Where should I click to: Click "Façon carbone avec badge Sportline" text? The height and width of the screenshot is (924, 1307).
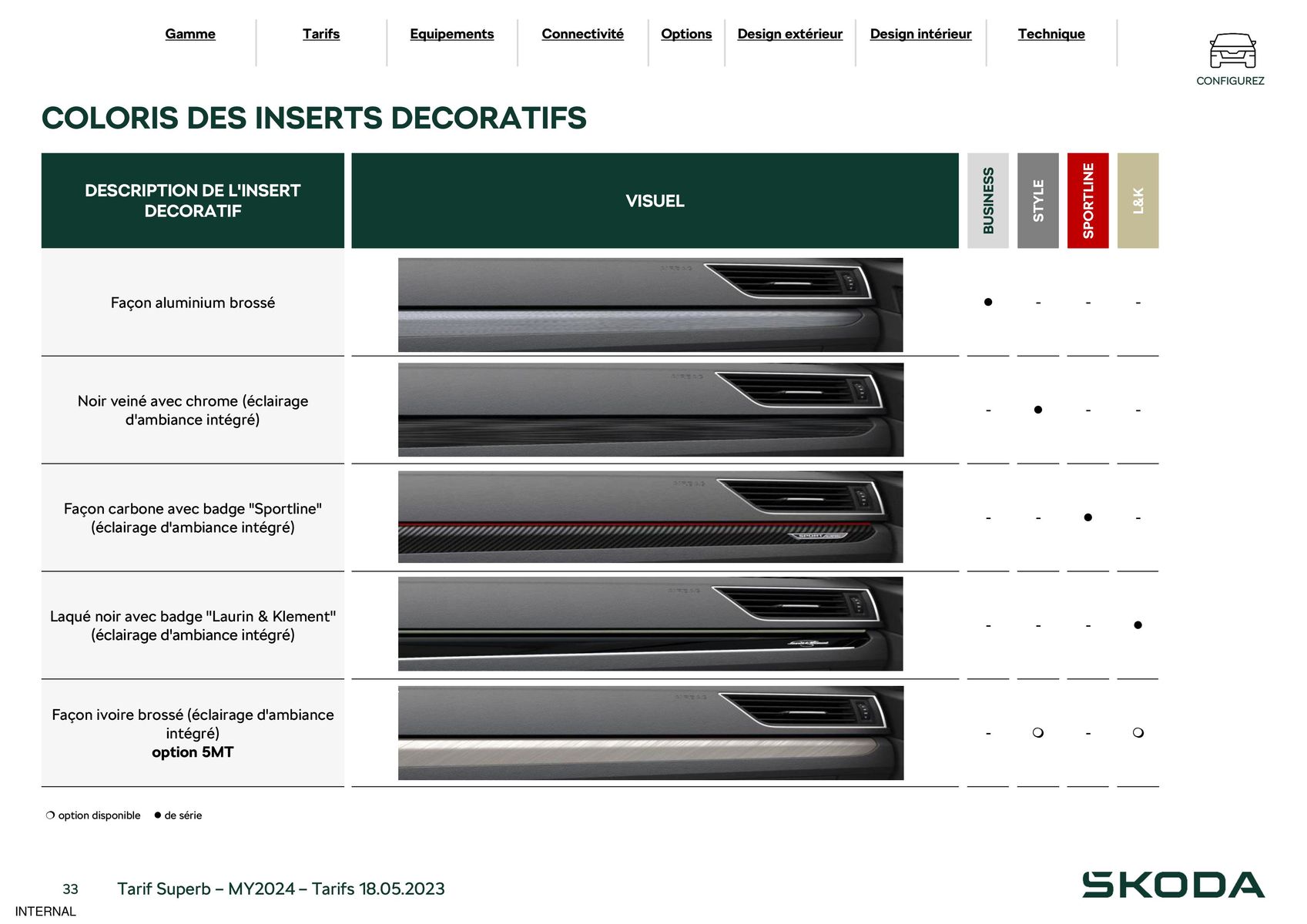(x=193, y=518)
